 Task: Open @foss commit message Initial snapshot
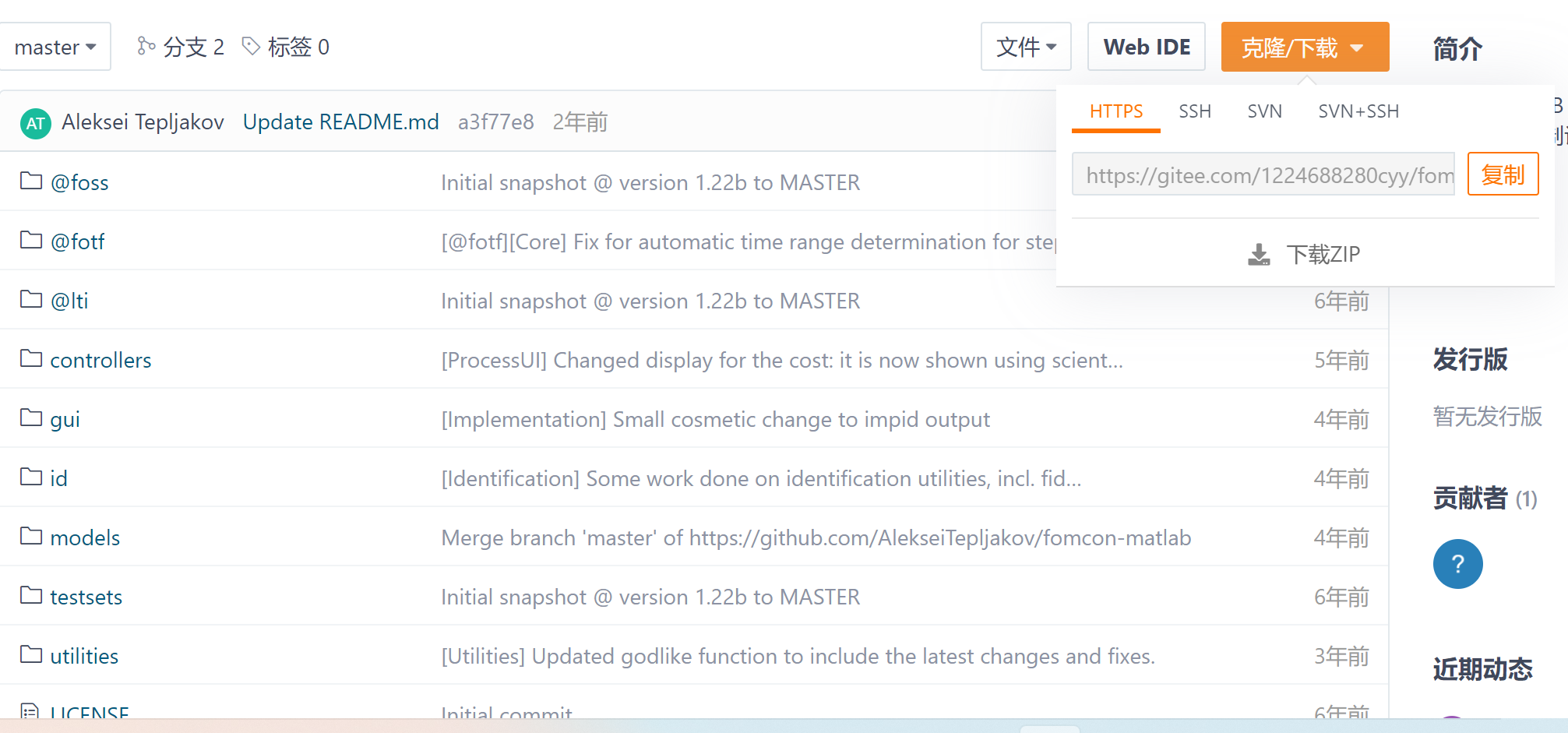[x=650, y=182]
